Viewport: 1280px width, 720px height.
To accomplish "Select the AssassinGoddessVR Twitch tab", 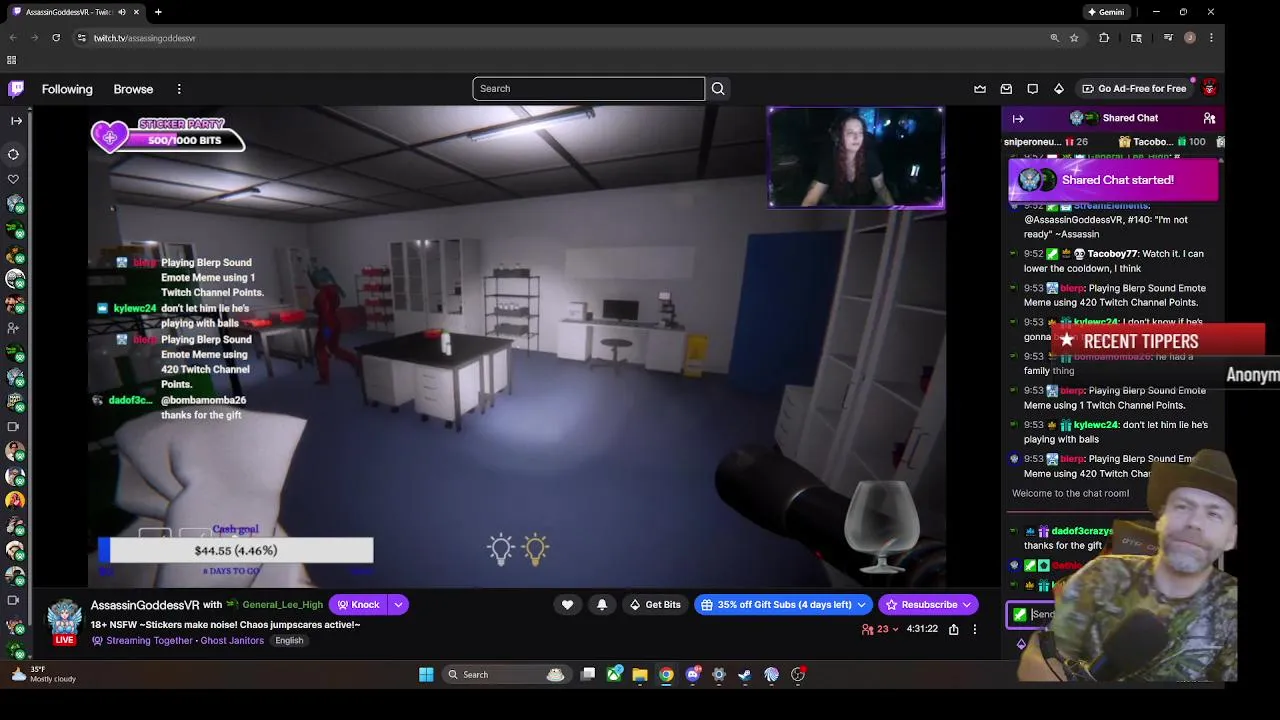I will 75,12.
